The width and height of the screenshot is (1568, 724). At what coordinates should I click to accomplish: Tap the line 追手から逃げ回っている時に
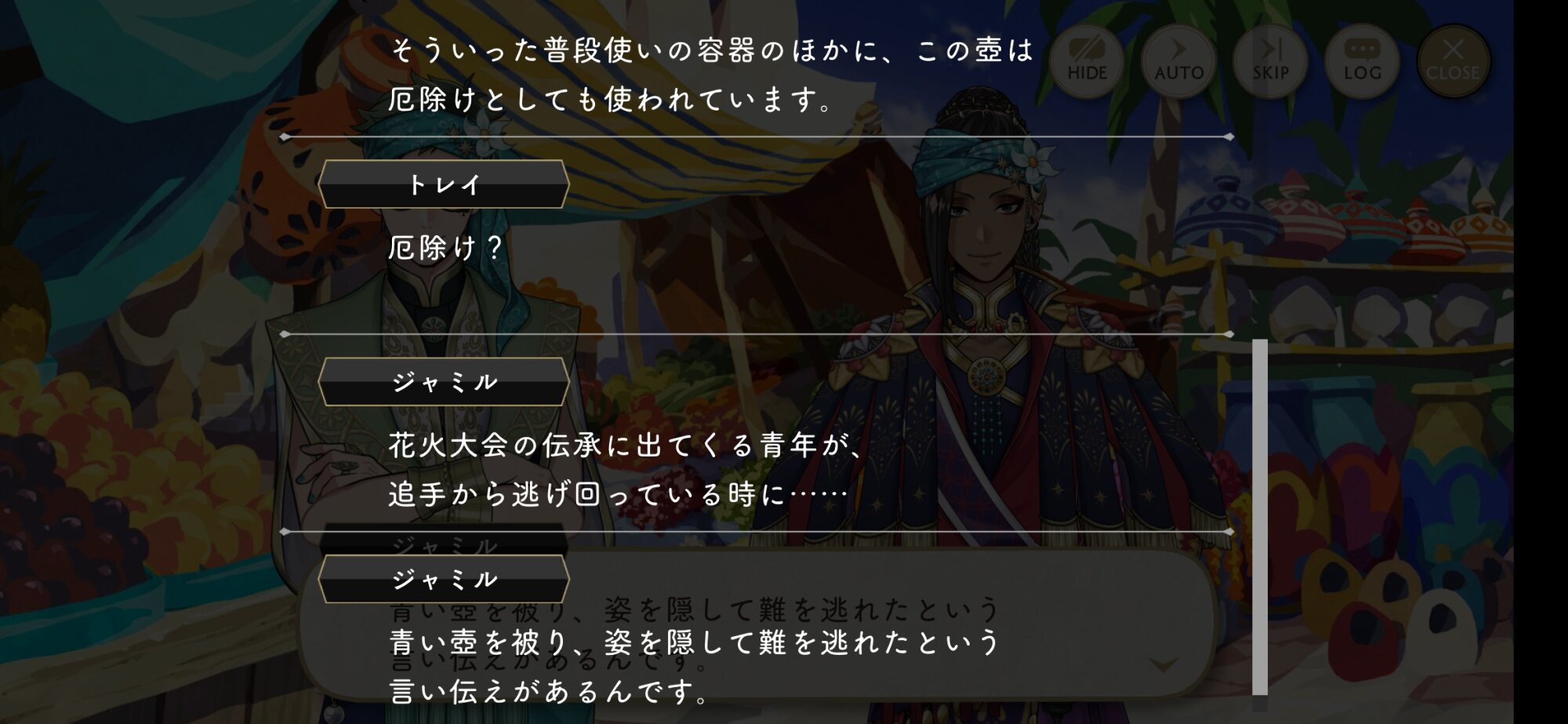(618, 494)
